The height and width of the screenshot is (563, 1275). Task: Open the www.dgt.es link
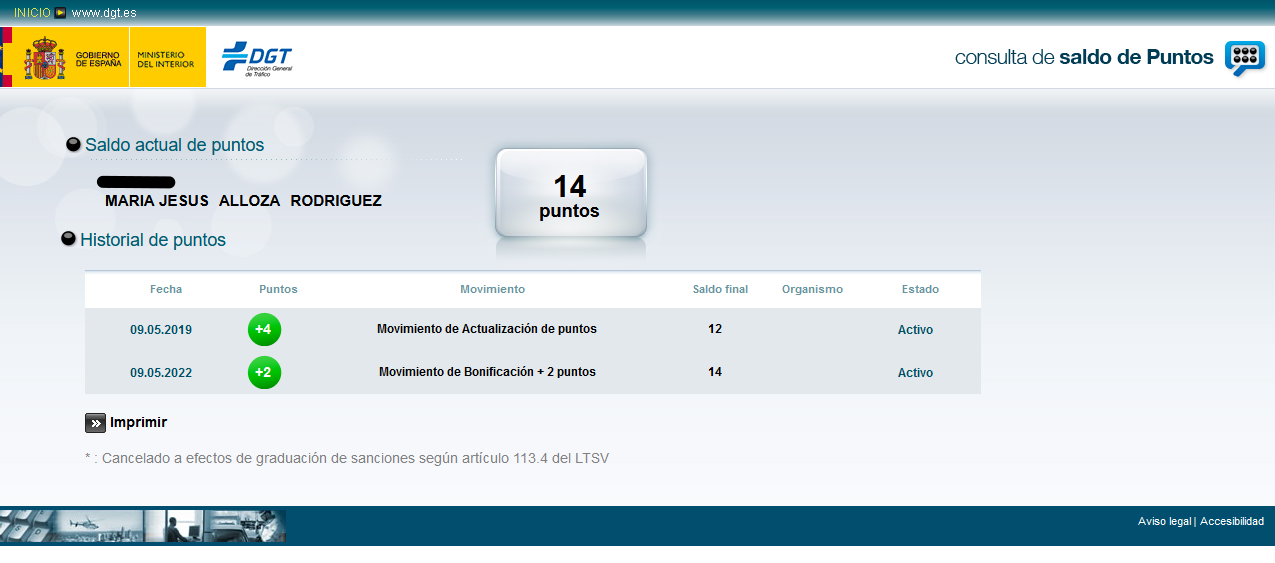pyautogui.click(x=105, y=13)
